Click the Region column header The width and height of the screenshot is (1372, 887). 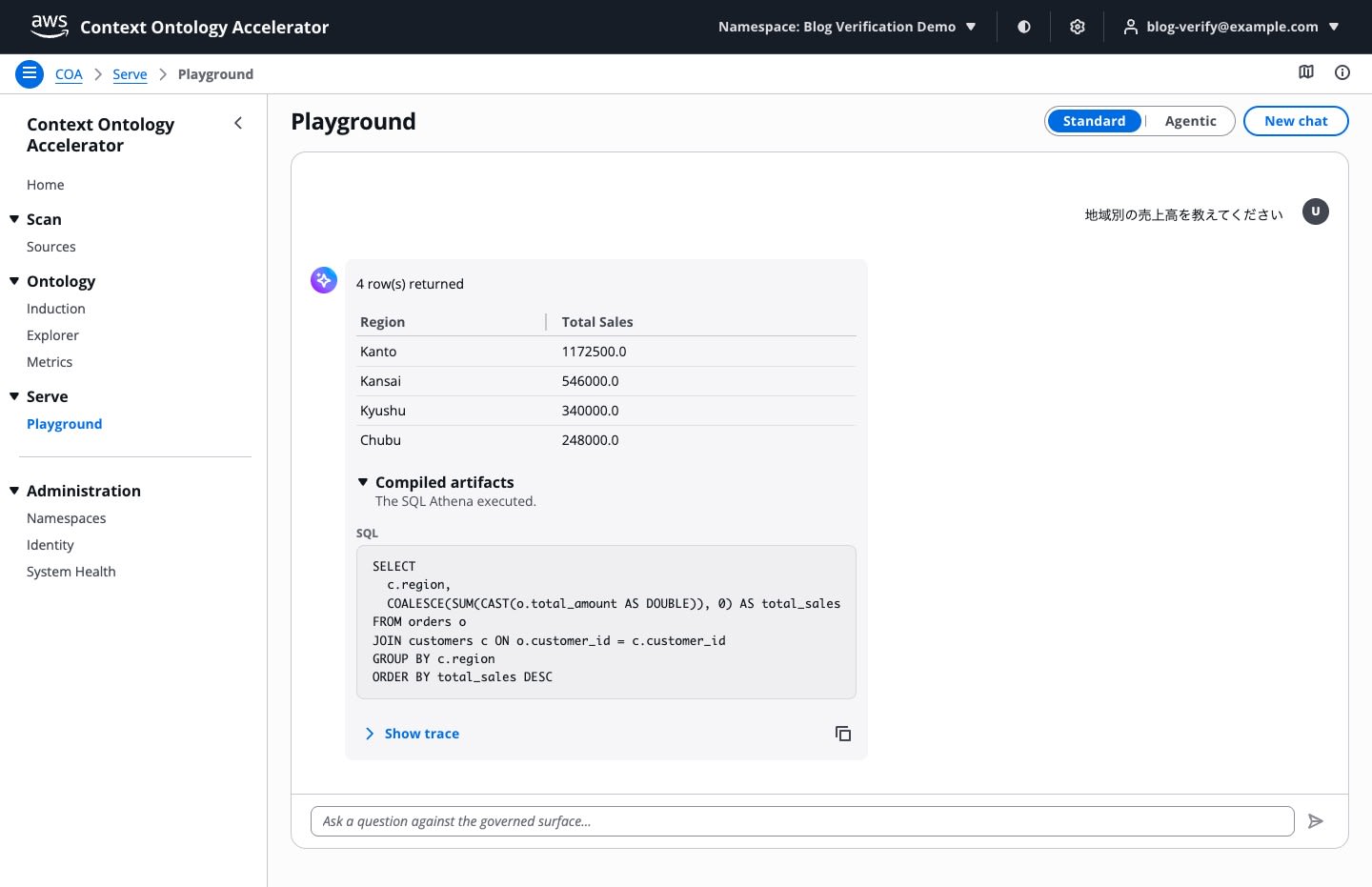(383, 322)
